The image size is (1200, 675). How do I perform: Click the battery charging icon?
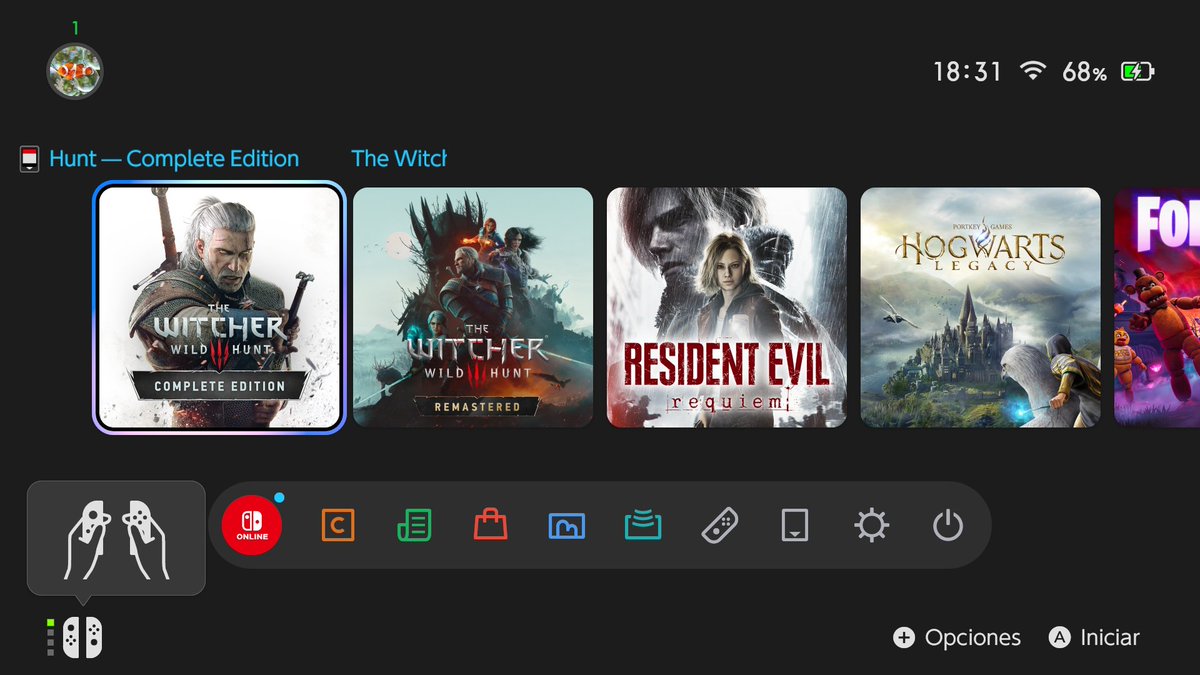(x=1138, y=71)
